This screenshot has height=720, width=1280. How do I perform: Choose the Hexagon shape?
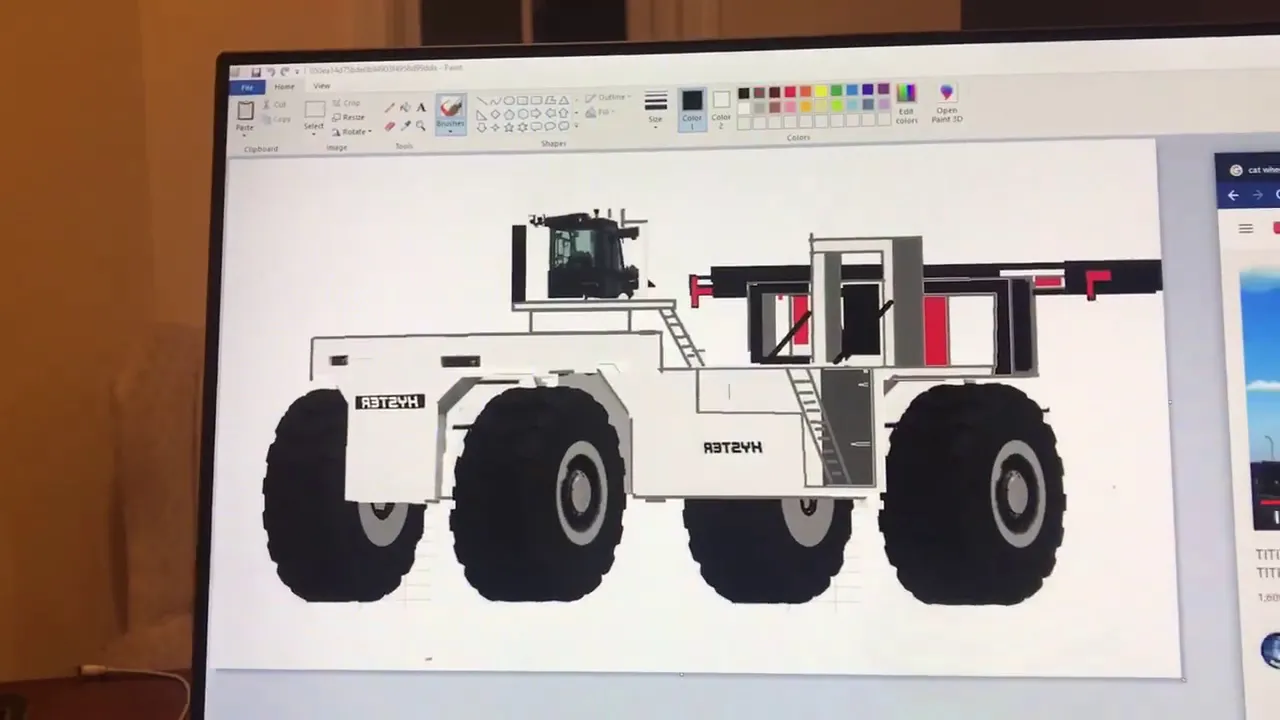click(523, 114)
